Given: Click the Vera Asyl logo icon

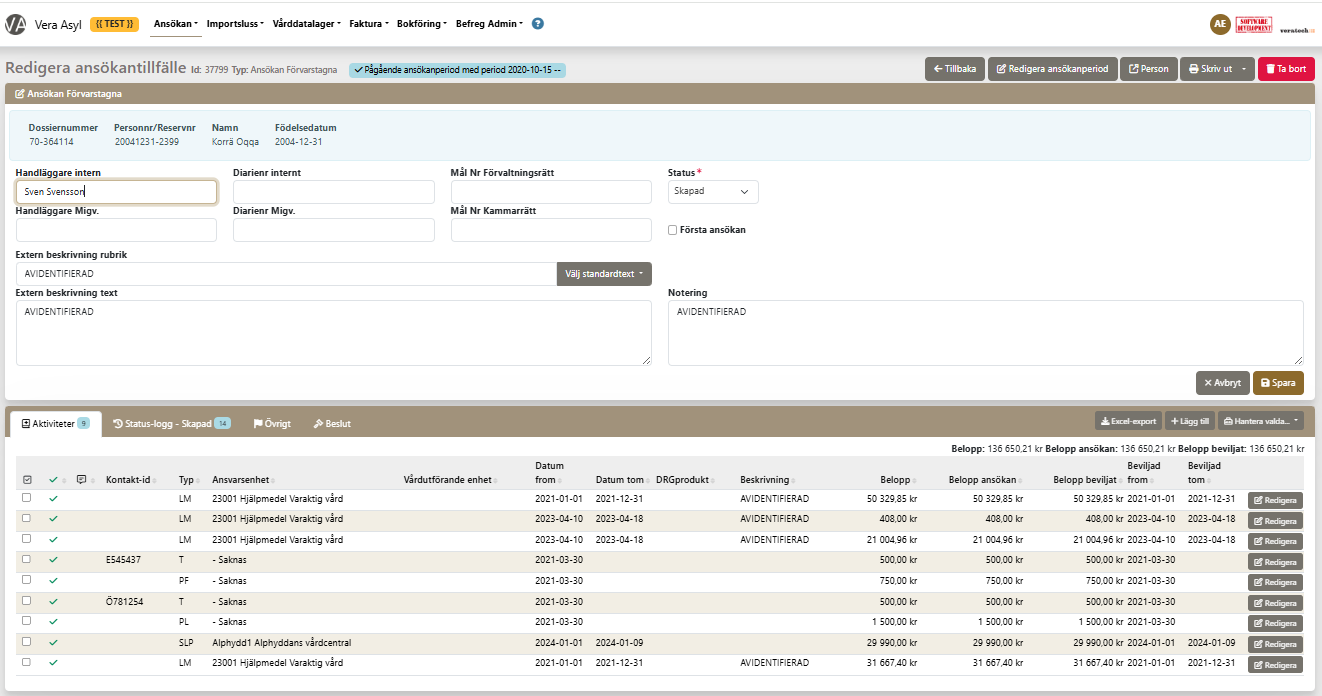Looking at the screenshot, I should point(15,24).
